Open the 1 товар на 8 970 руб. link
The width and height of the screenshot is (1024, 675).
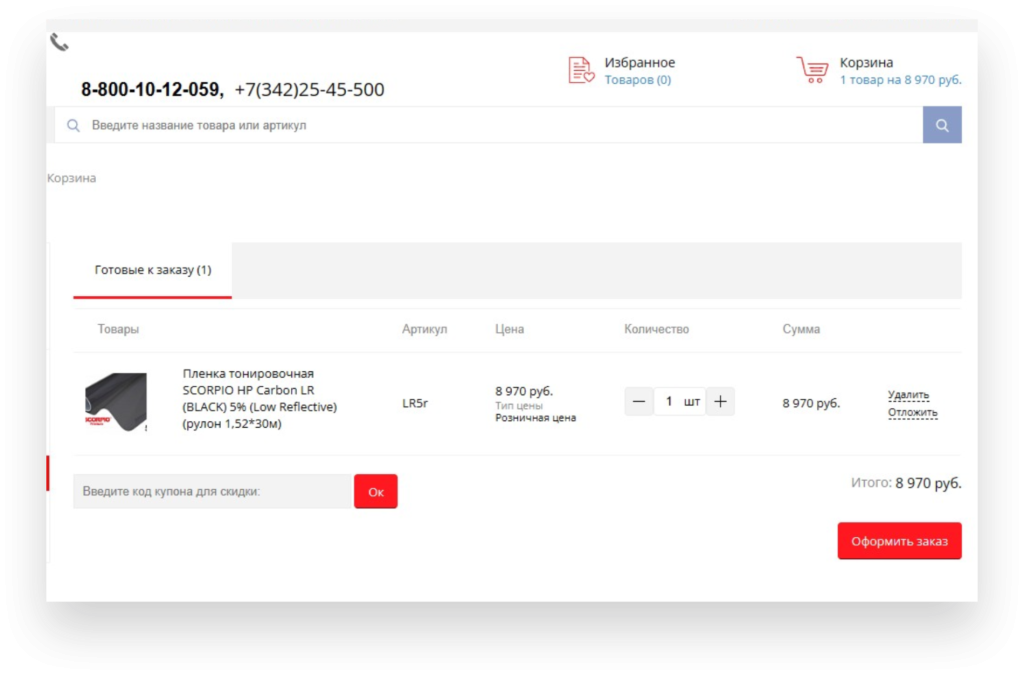(x=900, y=80)
